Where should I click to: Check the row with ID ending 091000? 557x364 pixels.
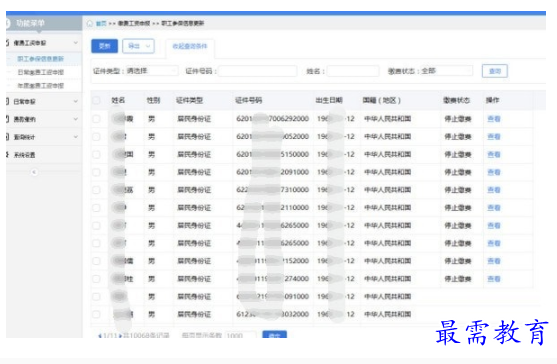pos(96,297)
